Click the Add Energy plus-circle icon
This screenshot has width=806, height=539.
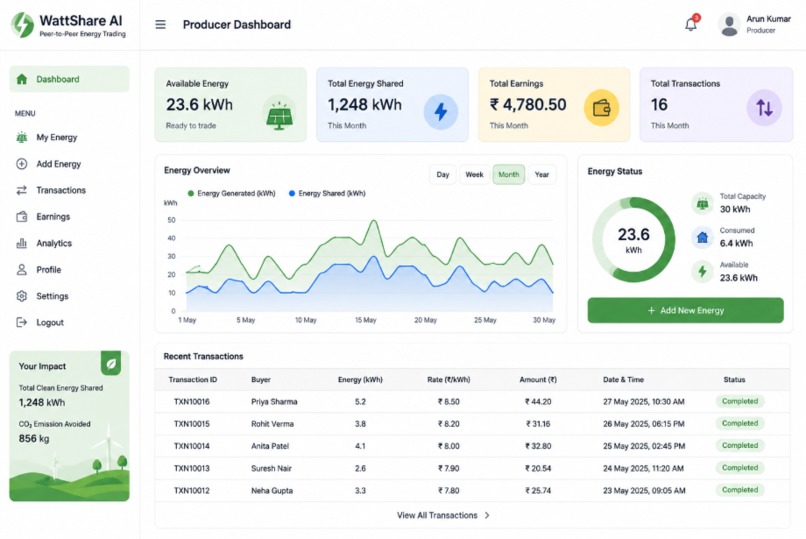(x=22, y=164)
